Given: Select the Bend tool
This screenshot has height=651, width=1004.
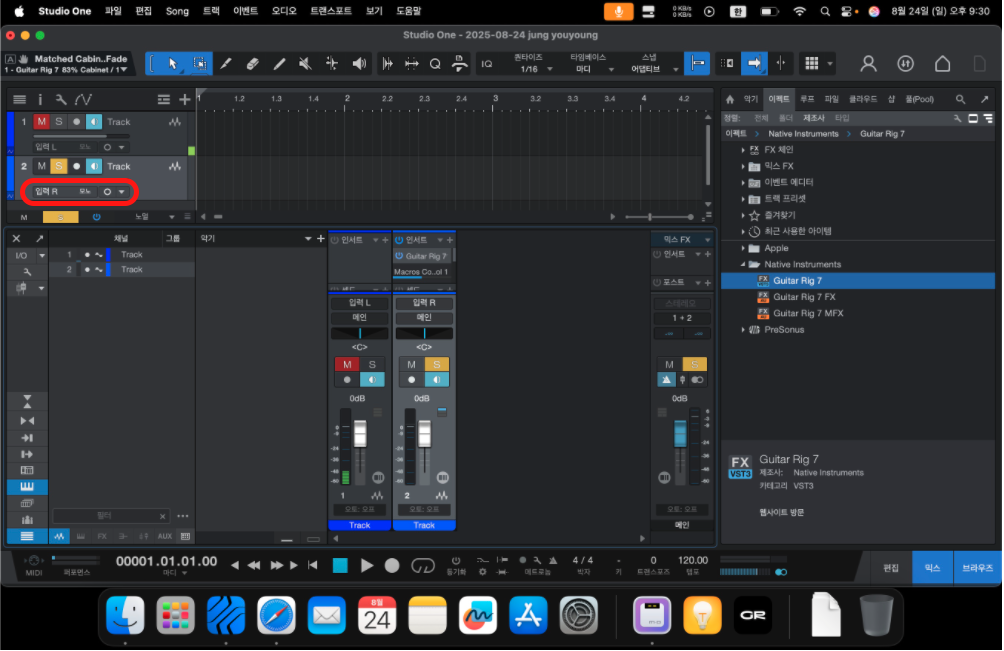Looking at the screenshot, I should pos(332,63).
